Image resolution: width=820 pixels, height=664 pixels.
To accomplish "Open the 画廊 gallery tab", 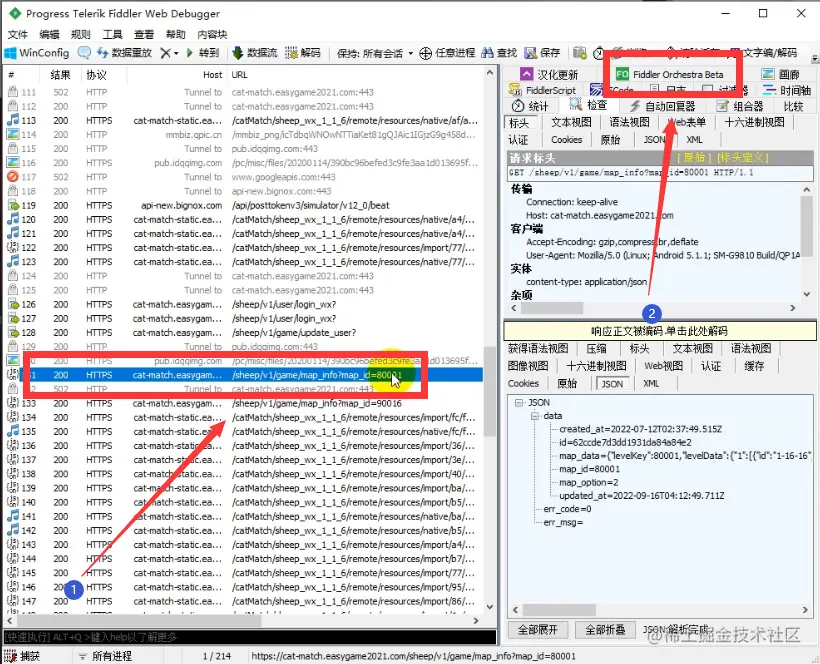I will (x=781, y=75).
